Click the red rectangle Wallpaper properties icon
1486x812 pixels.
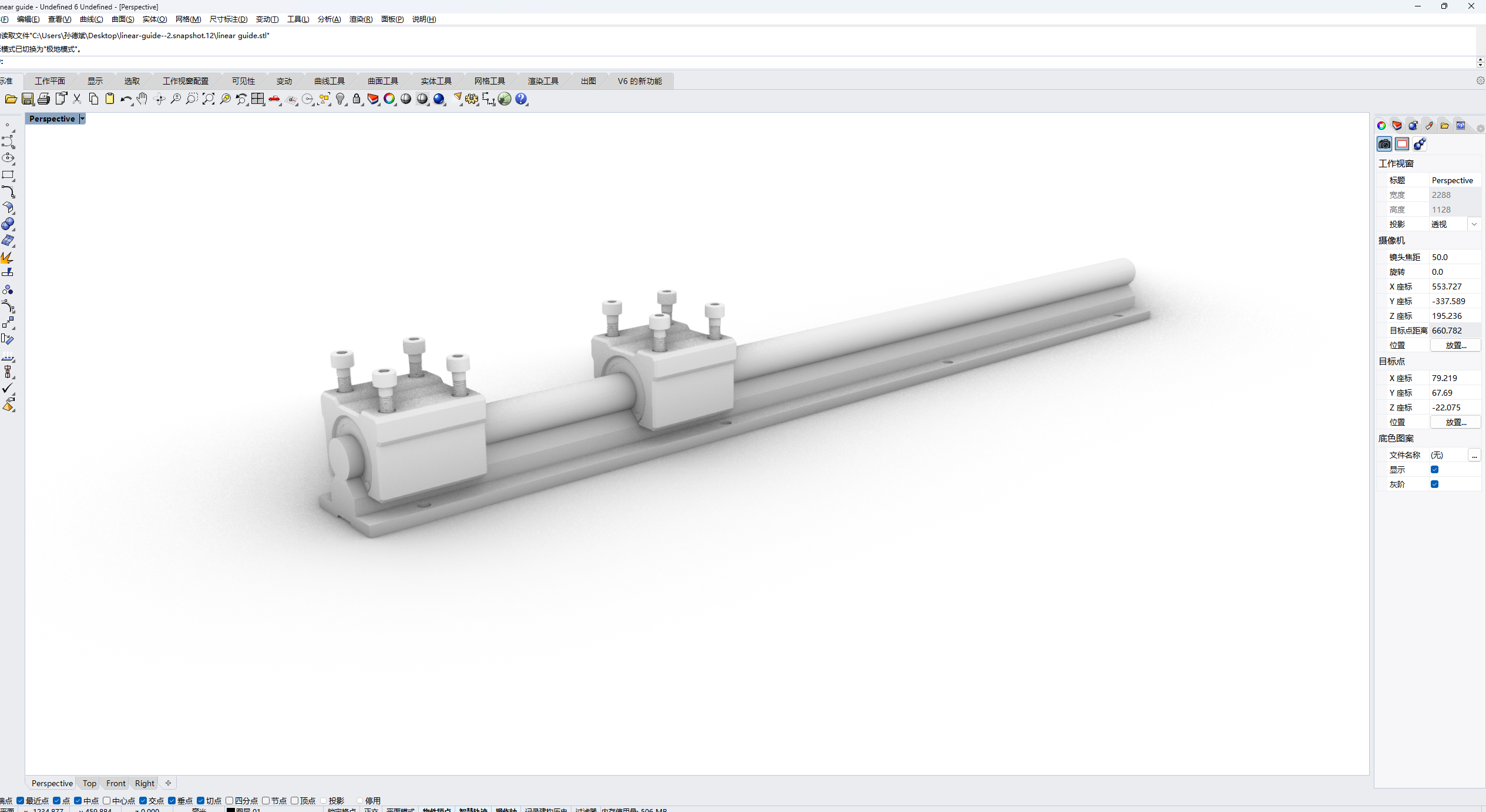tap(1402, 144)
